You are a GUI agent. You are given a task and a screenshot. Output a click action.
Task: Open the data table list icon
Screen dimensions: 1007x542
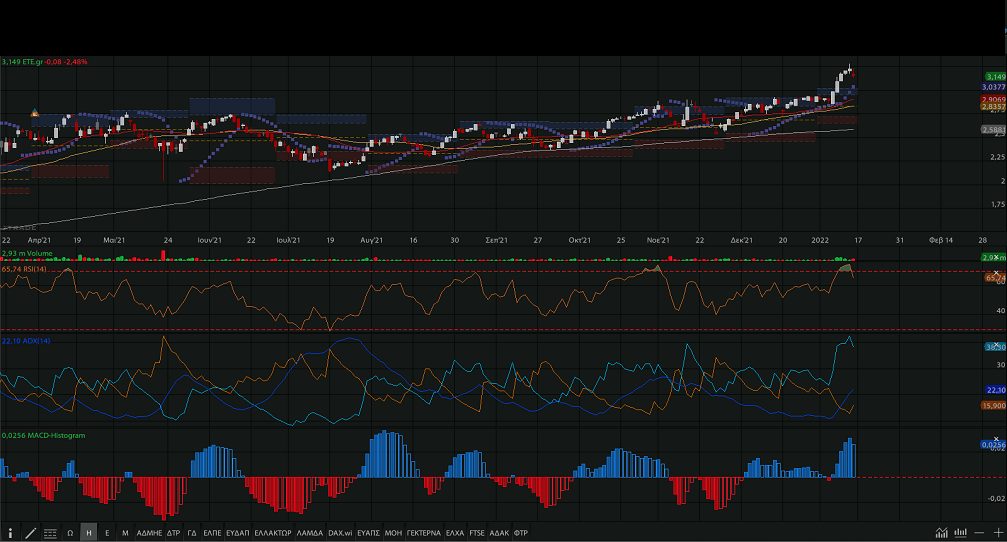pos(50,533)
